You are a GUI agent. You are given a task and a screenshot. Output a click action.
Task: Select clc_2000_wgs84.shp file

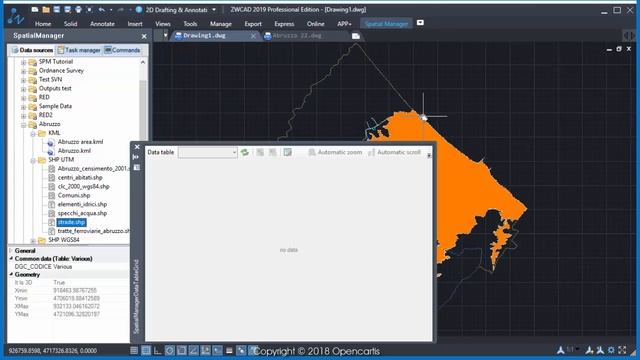point(84,187)
